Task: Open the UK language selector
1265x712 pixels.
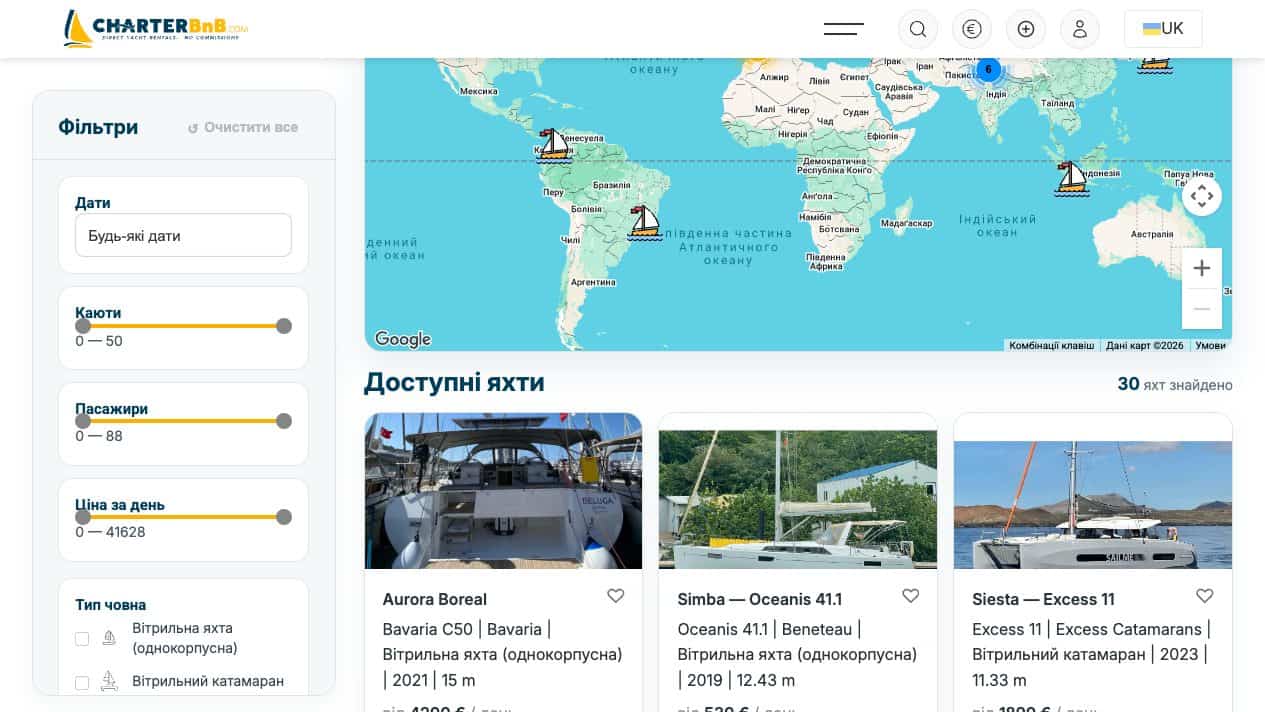Action: tap(1163, 29)
